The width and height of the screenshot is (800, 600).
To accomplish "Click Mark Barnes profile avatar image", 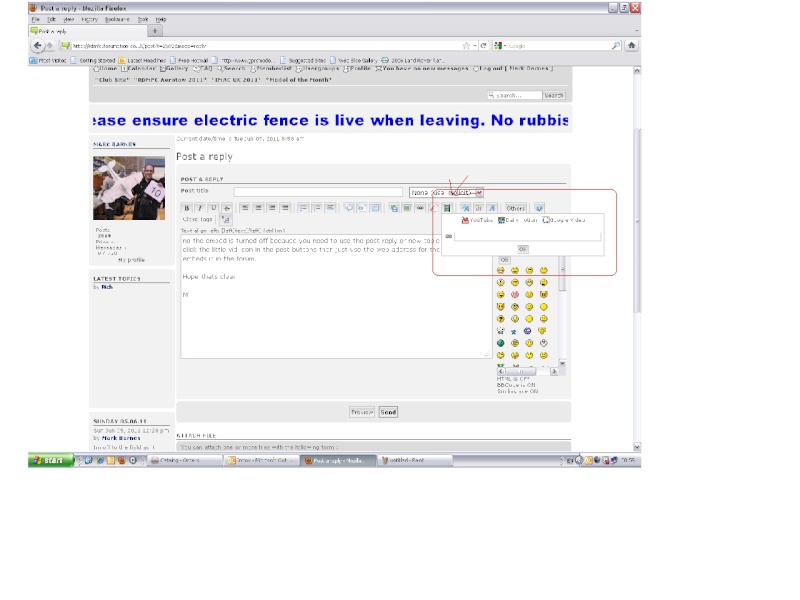I will pos(129,188).
